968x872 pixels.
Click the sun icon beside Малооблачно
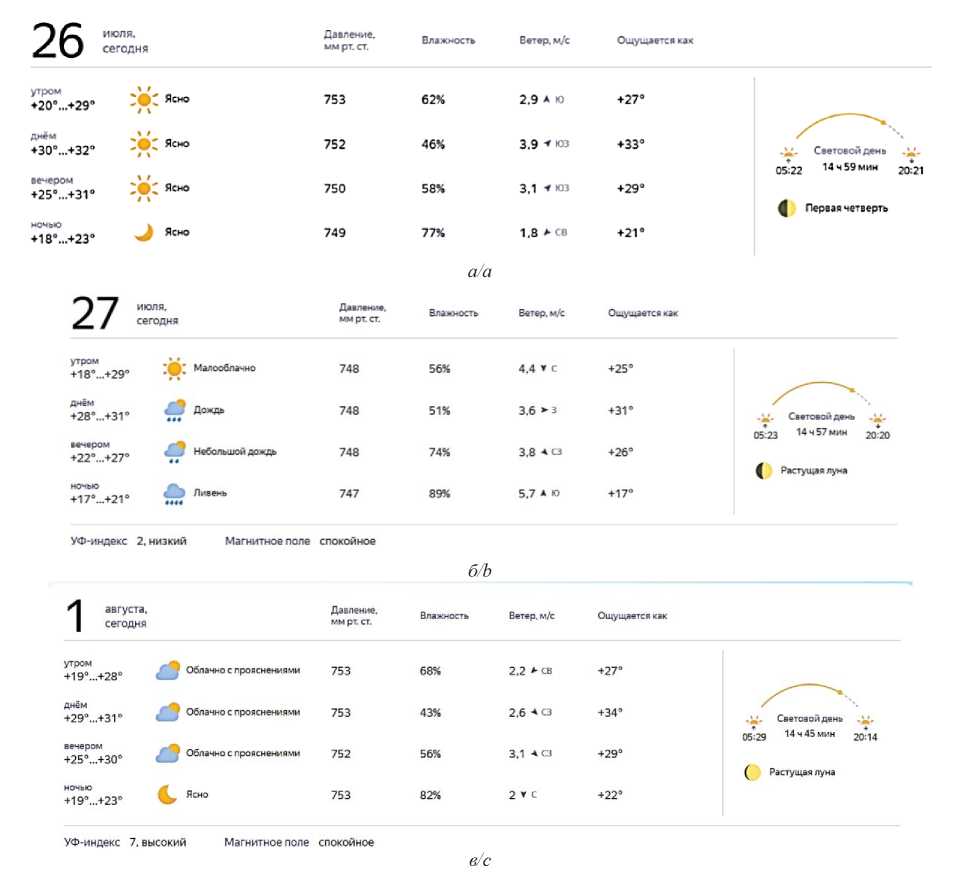point(174,369)
